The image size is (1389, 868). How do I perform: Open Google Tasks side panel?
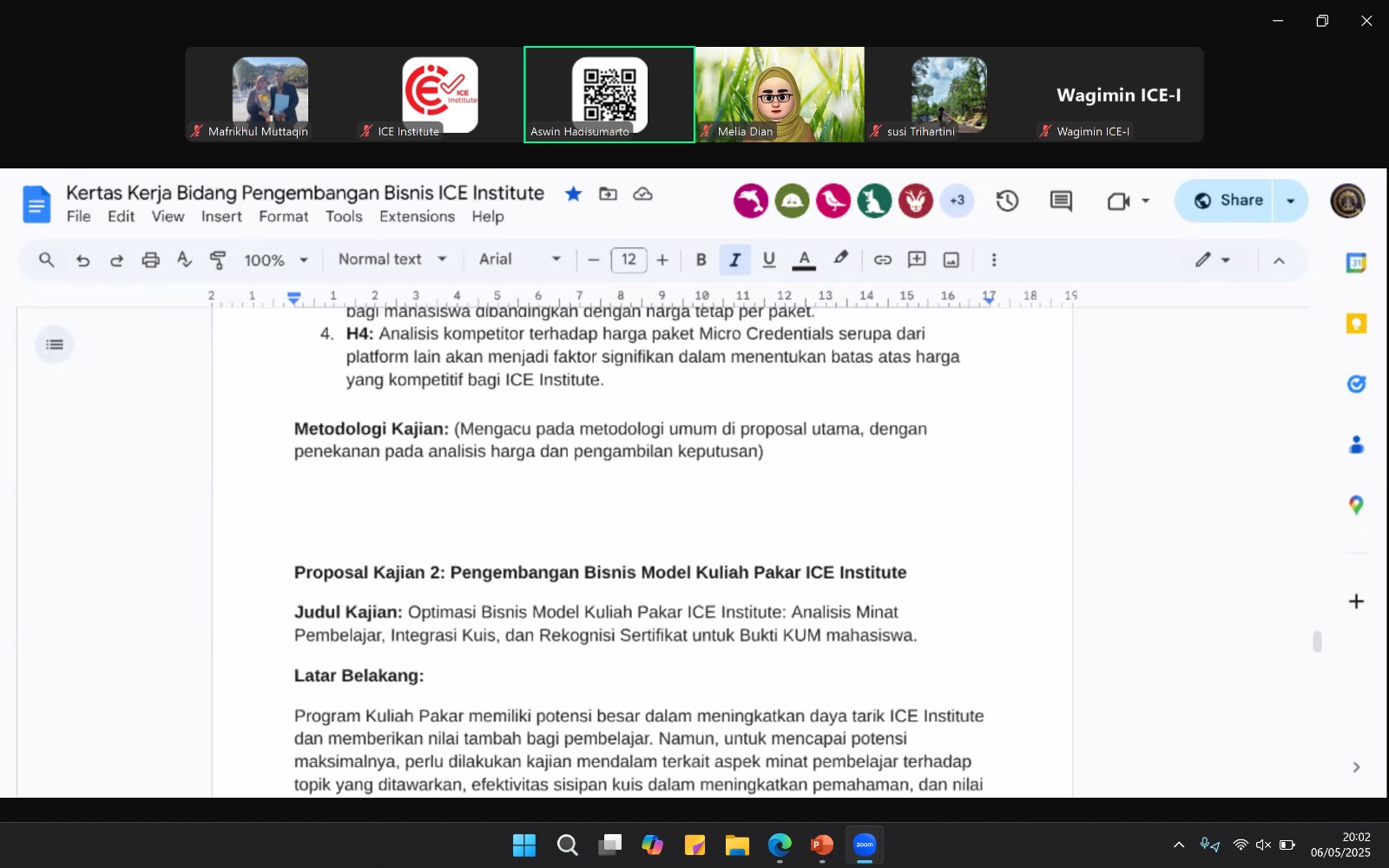tap(1356, 384)
